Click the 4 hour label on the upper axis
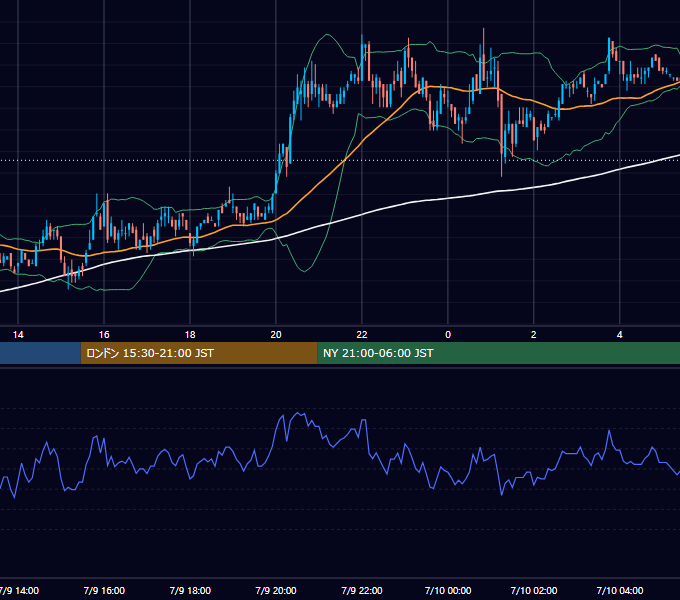 pyautogui.click(x=620, y=335)
